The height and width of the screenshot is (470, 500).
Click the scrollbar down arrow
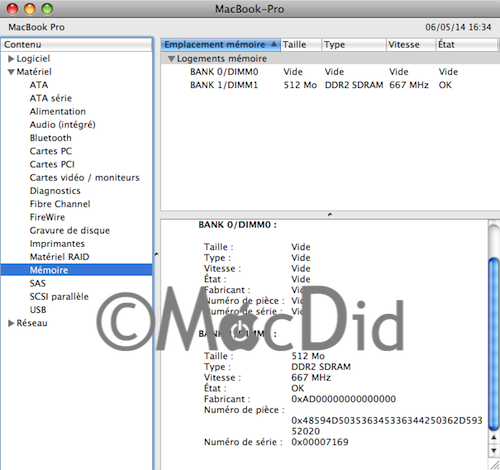pyautogui.click(x=494, y=451)
